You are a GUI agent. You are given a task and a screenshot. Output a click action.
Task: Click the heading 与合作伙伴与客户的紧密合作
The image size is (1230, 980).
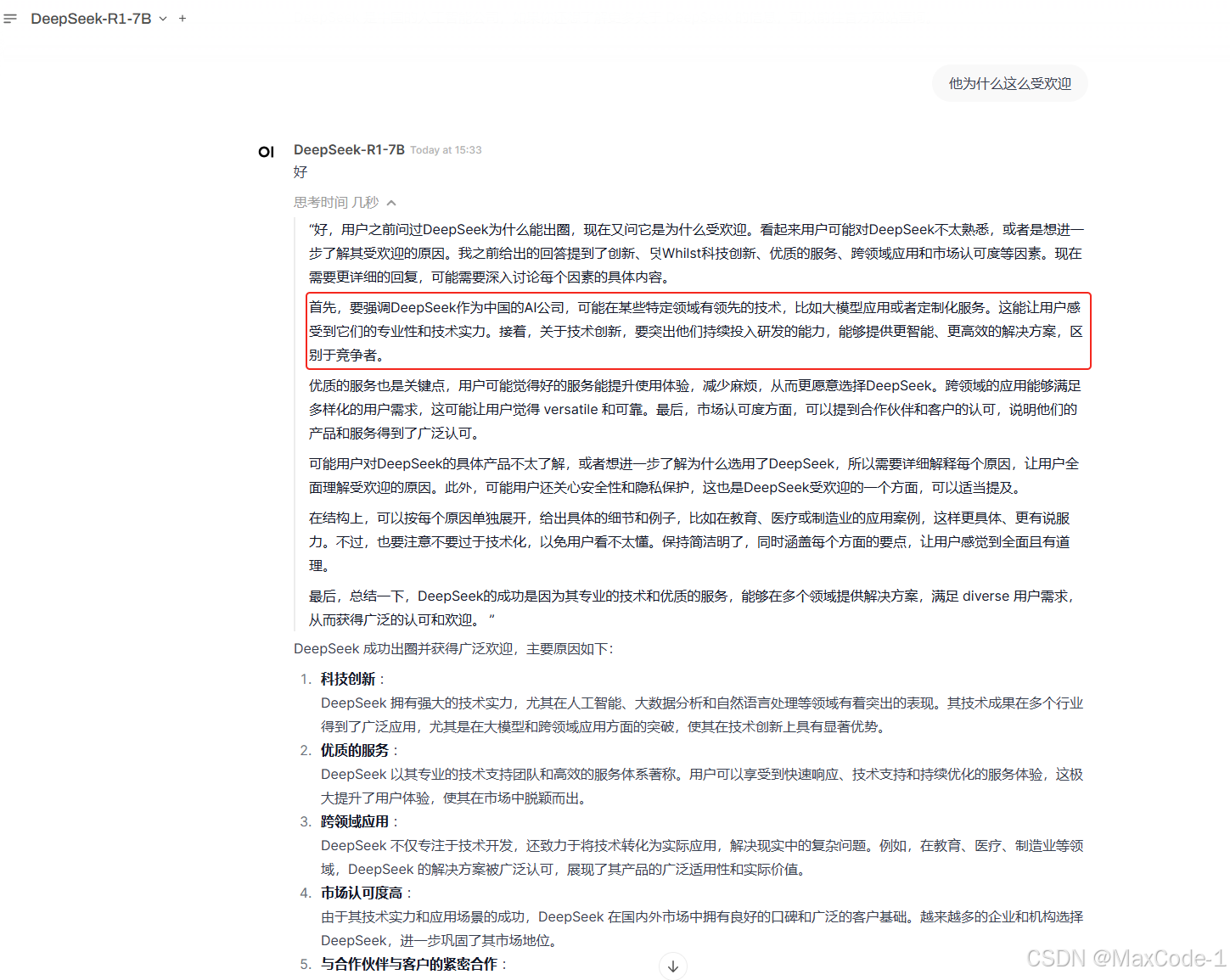[409, 964]
